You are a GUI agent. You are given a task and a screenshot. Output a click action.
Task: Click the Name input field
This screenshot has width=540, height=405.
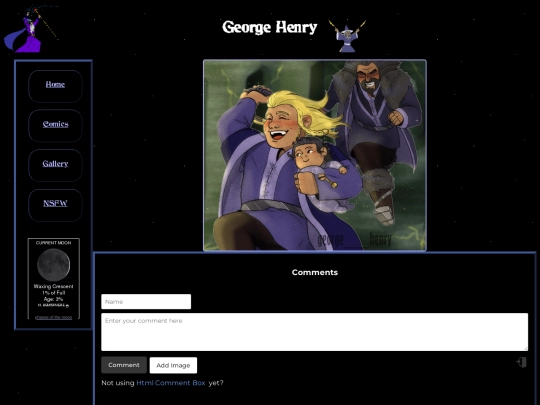pos(146,302)
